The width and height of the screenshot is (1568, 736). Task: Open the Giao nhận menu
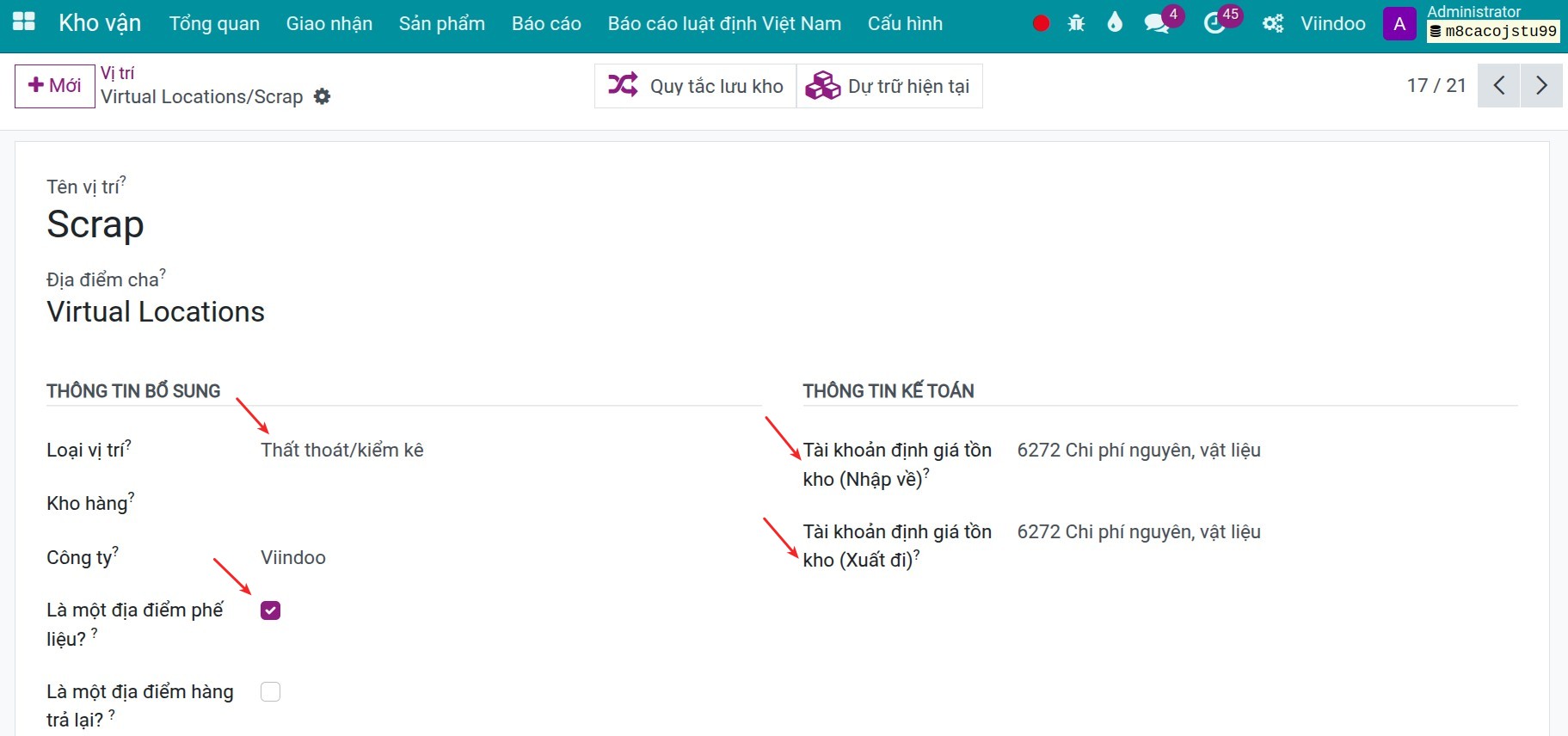pos(329,23)
